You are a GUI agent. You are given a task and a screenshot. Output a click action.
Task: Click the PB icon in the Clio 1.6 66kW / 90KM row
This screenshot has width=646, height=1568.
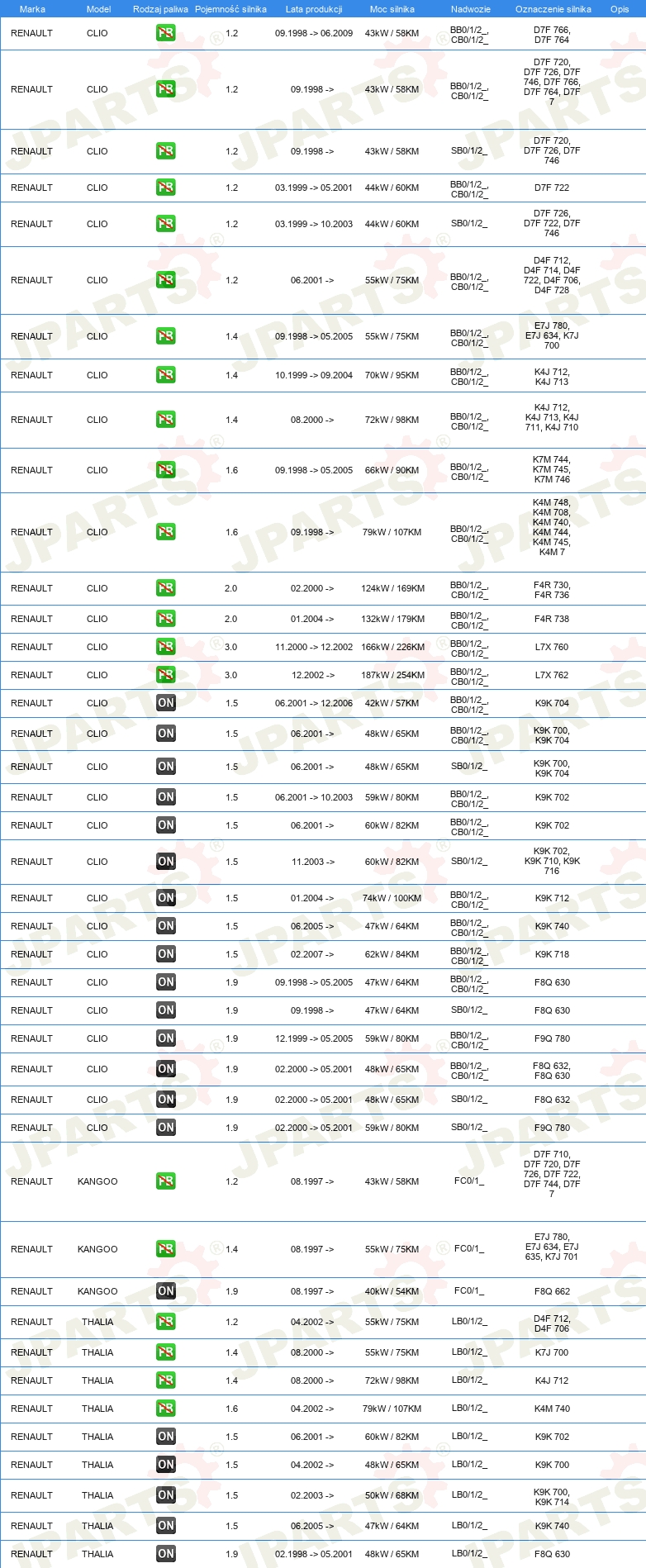165,470
